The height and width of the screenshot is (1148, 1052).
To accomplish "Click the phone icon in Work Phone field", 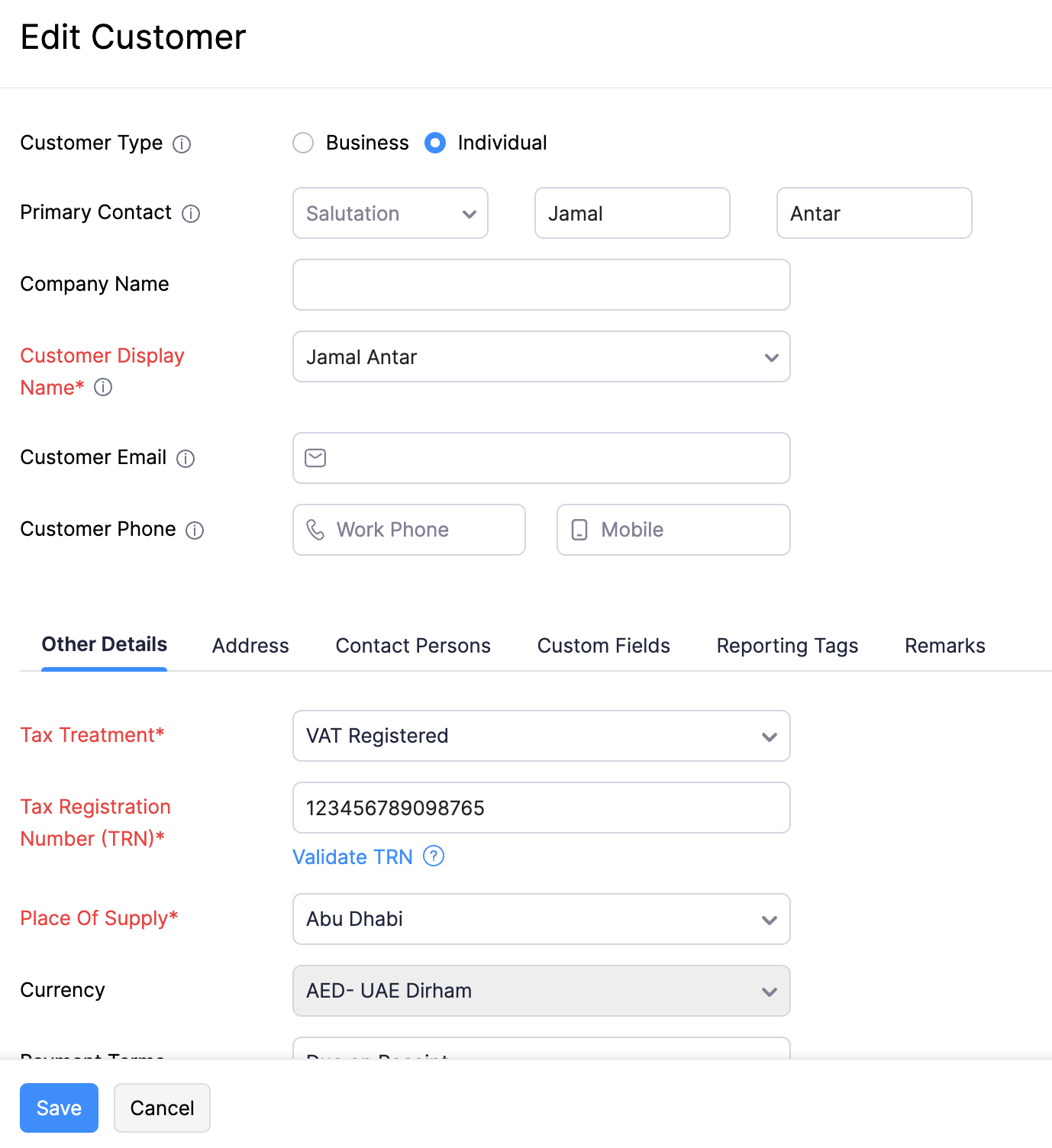I will pos(317,529).
